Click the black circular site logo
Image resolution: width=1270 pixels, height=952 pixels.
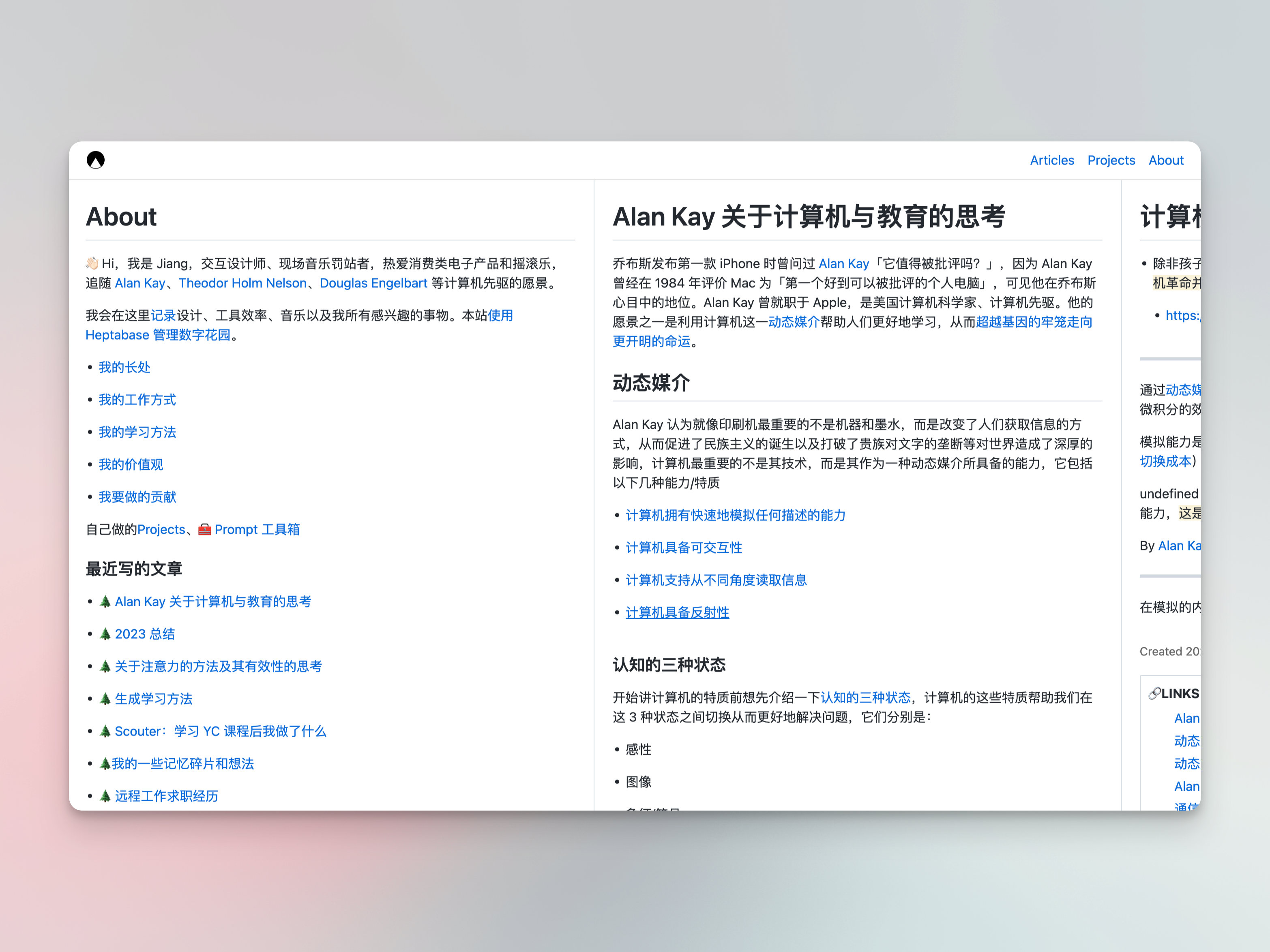95,160
